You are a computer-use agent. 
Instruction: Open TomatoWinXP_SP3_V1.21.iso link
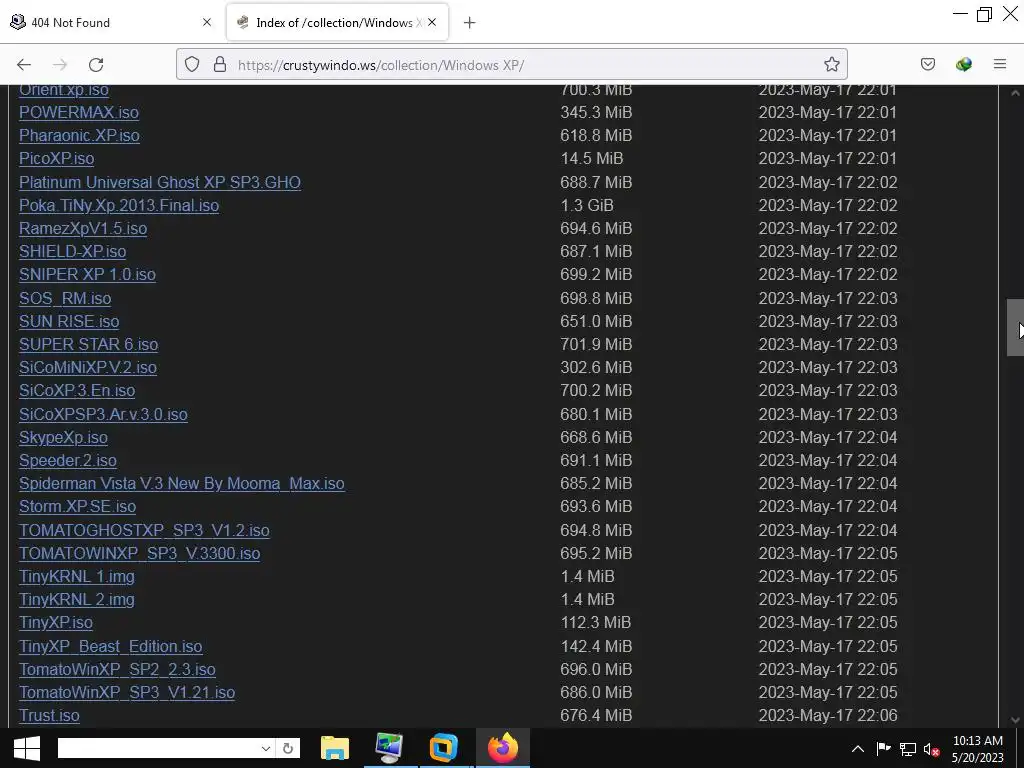pyautogui.click(x=127, y=692)
